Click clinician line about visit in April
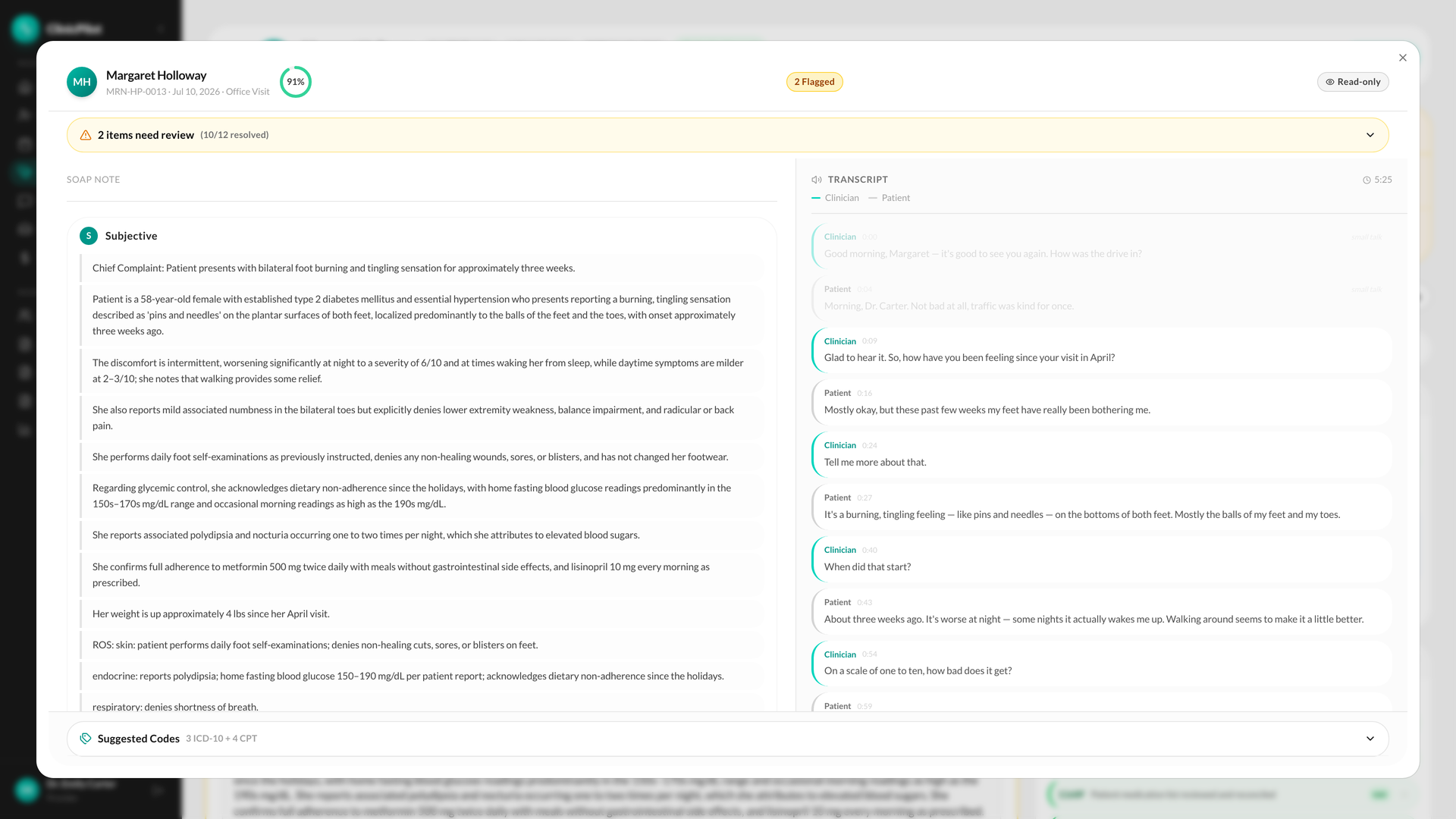Screen dimensions: 1456x819 pyautogui.click(x=1101, y=350)
